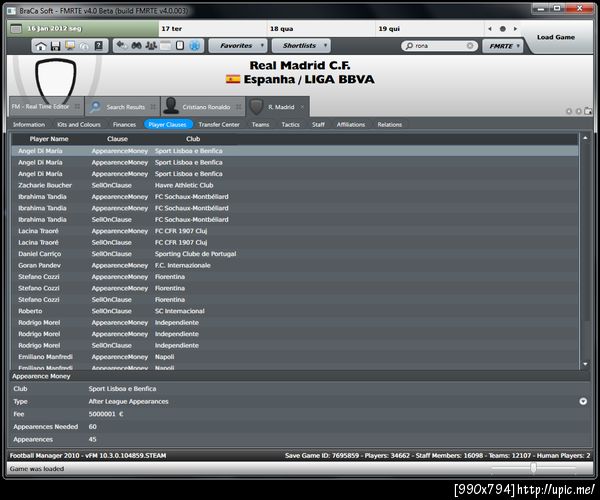Image resolution: width=600 pixels, height=500 pixels.
Task: Click the floppy disk Save icon
Action: point(55,46)
